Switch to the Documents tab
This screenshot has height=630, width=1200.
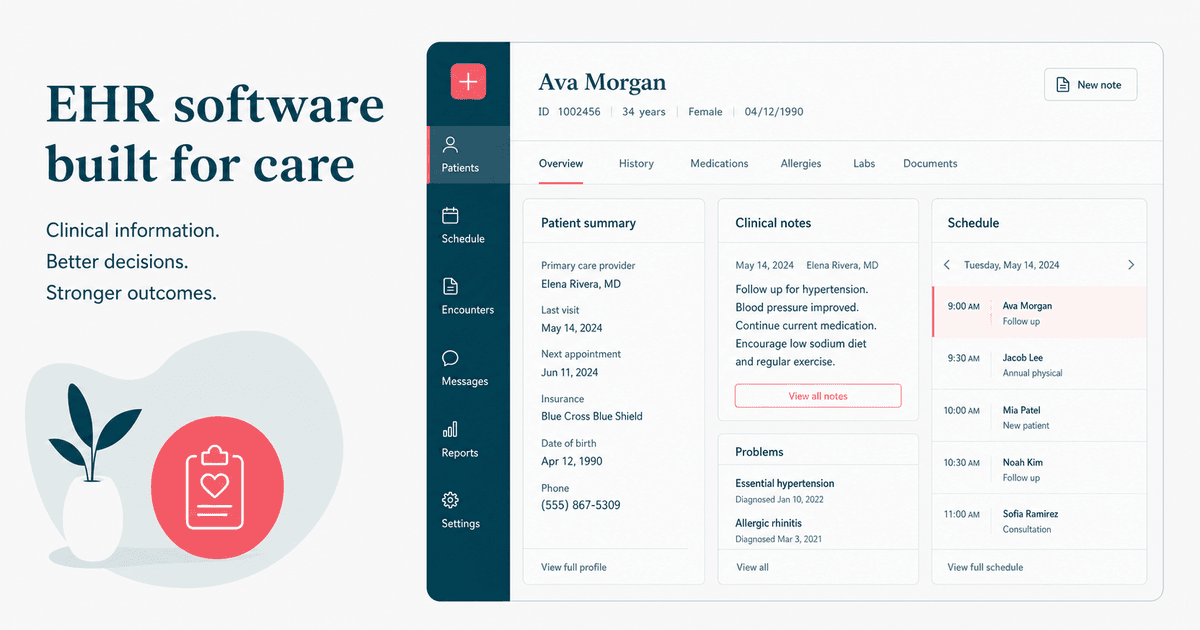[x=930, y=164]
